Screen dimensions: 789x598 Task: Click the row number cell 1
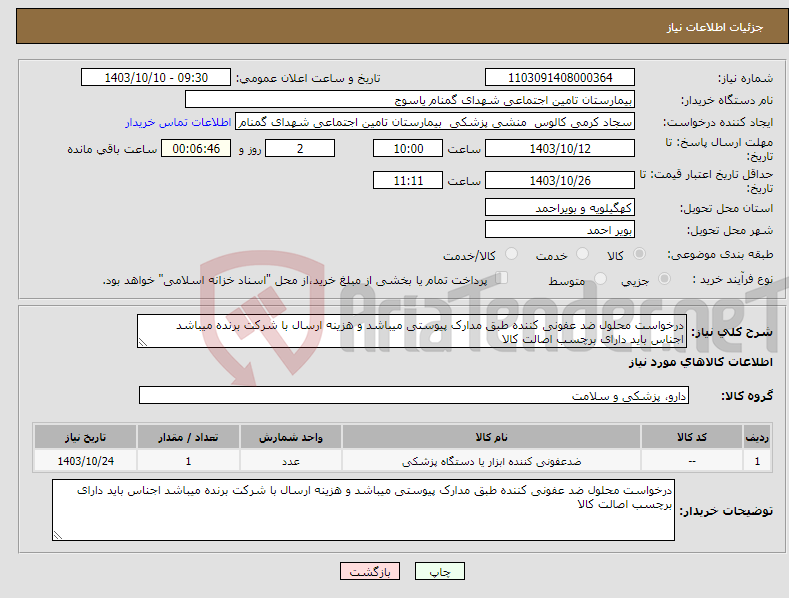click(757, 461)
